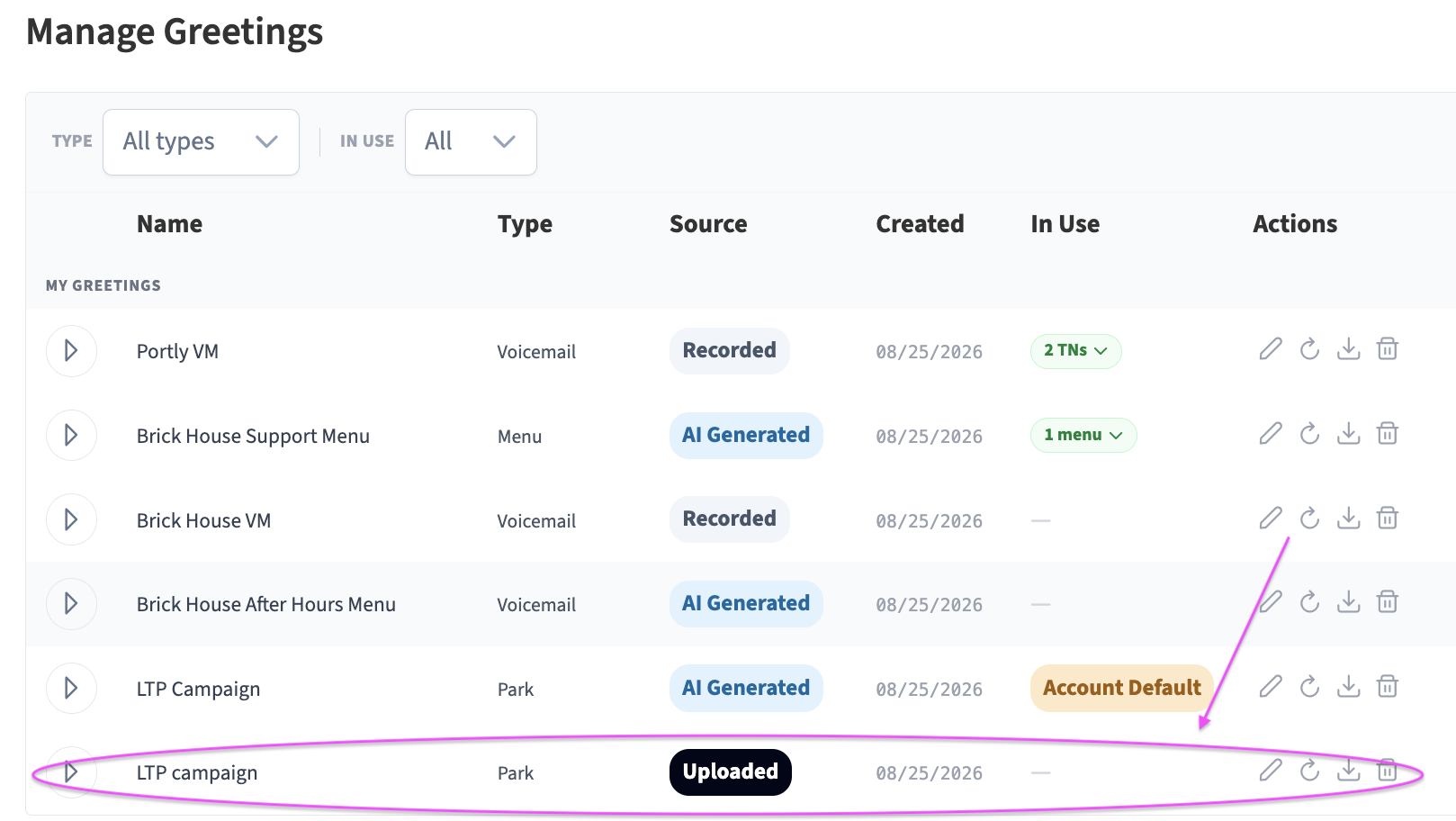Viewport: 1456px width, 821px height.
Task: Open the Type filter 'All types' dropdown
Action: click(x=201, y=142)
